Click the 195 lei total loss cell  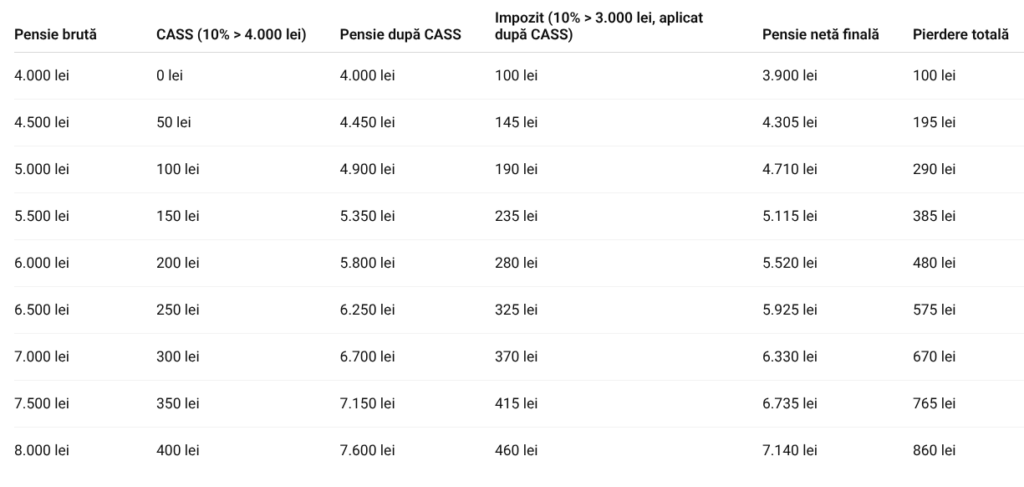pos(934,123)
